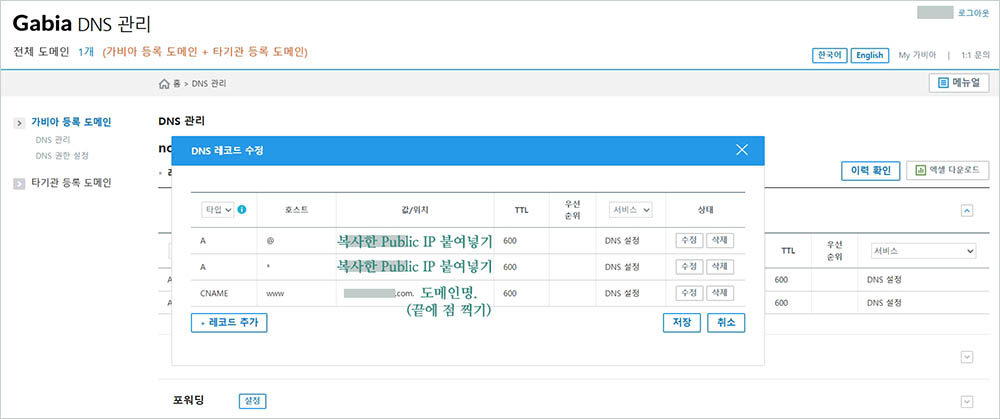This screenshot has width=1000, height=419.
Task: Collapse the DNS records section chevron
Action: coord(967,210)
